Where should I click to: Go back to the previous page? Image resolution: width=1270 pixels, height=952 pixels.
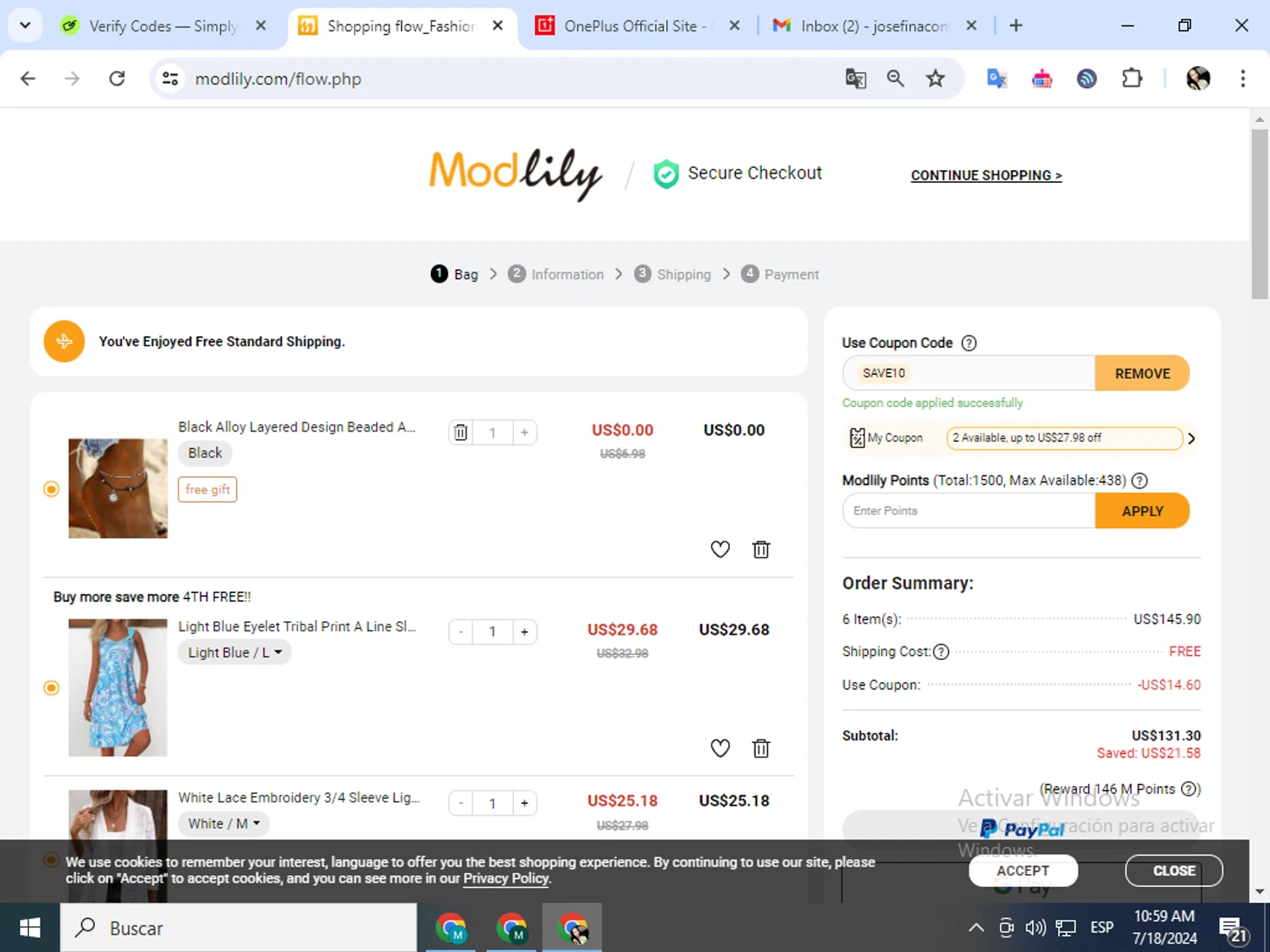pyautogui.click(x=28, y=79)
